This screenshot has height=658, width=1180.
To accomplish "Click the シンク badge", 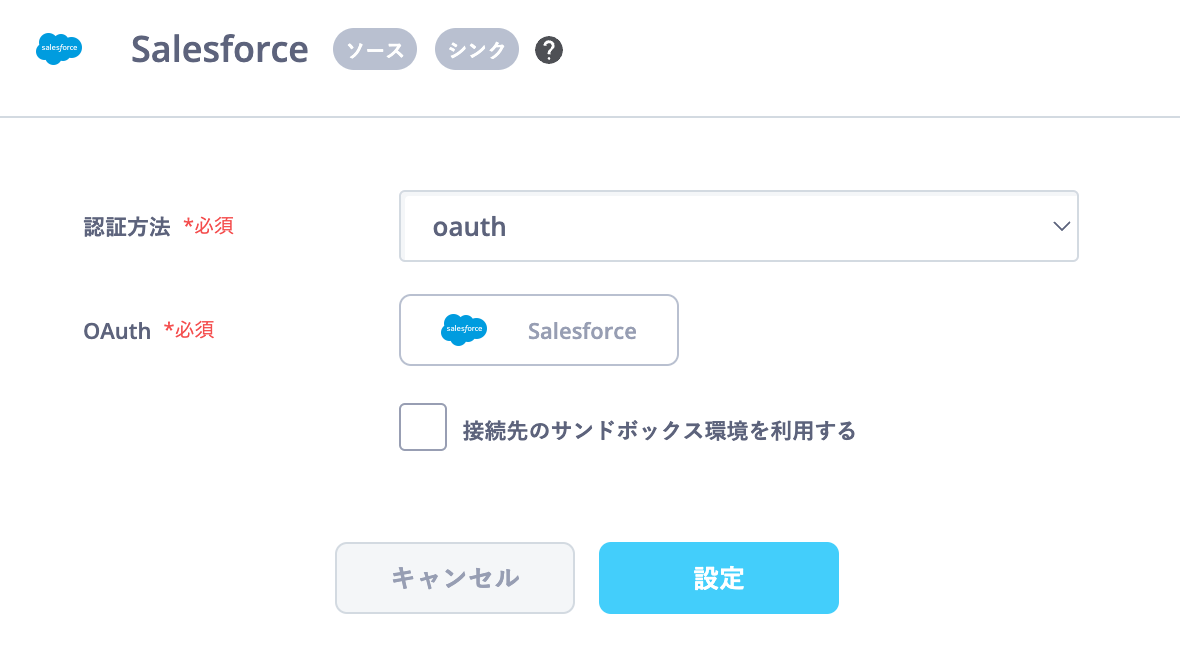I will click(x=476, y=49).
